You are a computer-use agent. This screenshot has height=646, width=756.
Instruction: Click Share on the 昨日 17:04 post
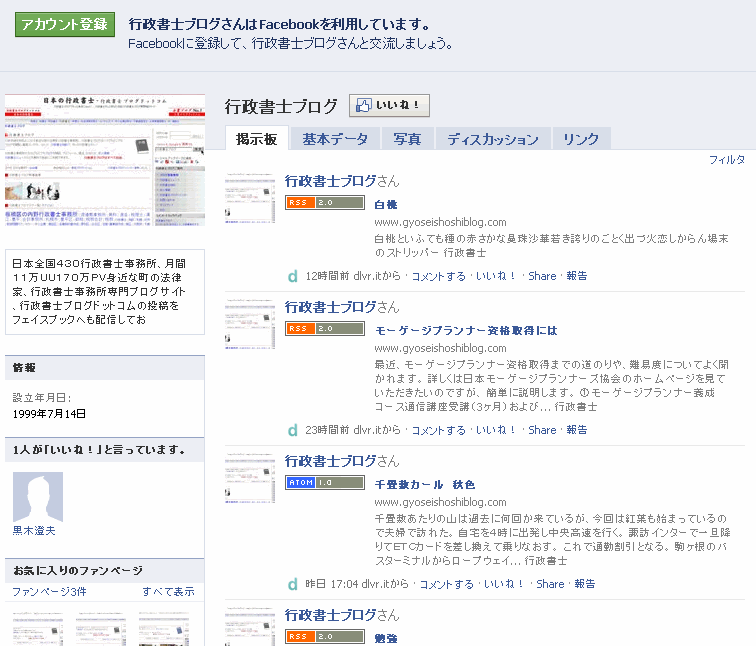point(550,584)
